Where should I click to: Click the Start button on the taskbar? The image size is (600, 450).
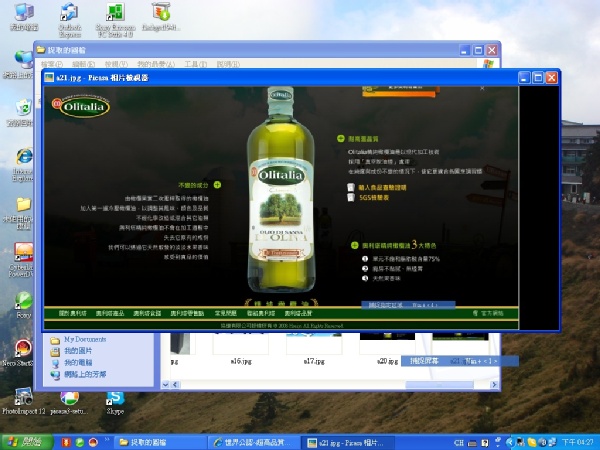point(26,442)
